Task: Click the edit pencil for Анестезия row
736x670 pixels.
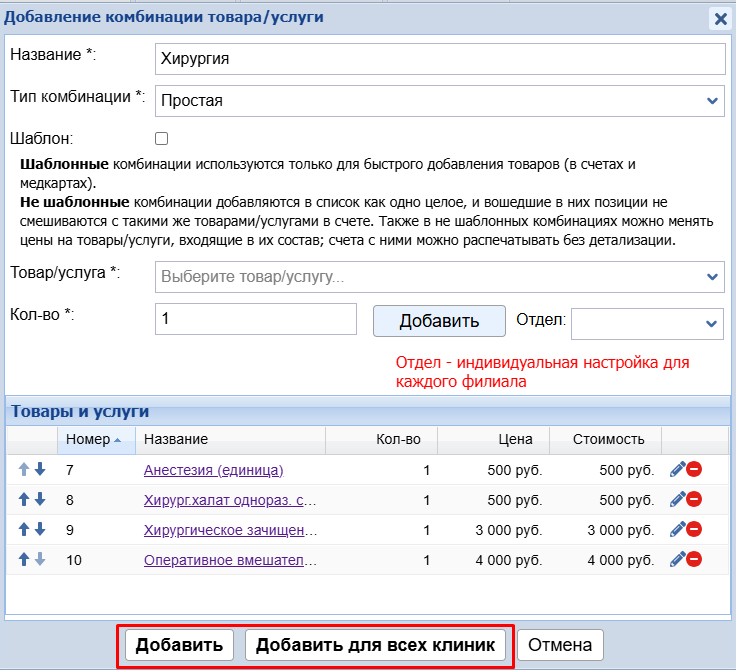Action: pos(677,470)
